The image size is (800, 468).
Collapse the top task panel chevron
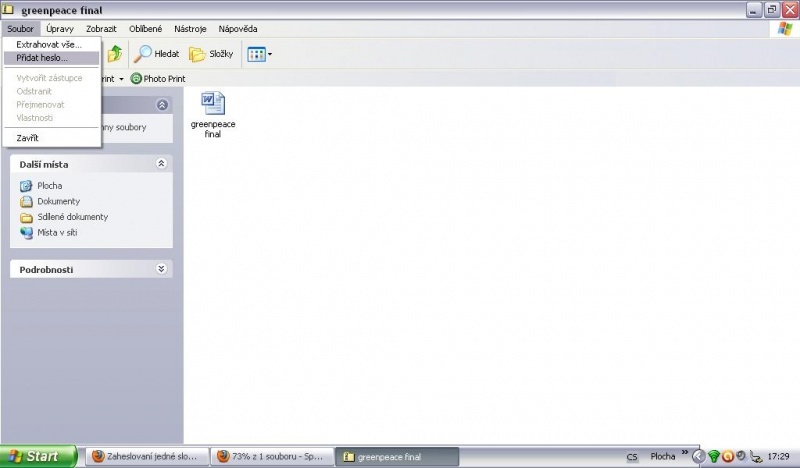tap(161, 105)
